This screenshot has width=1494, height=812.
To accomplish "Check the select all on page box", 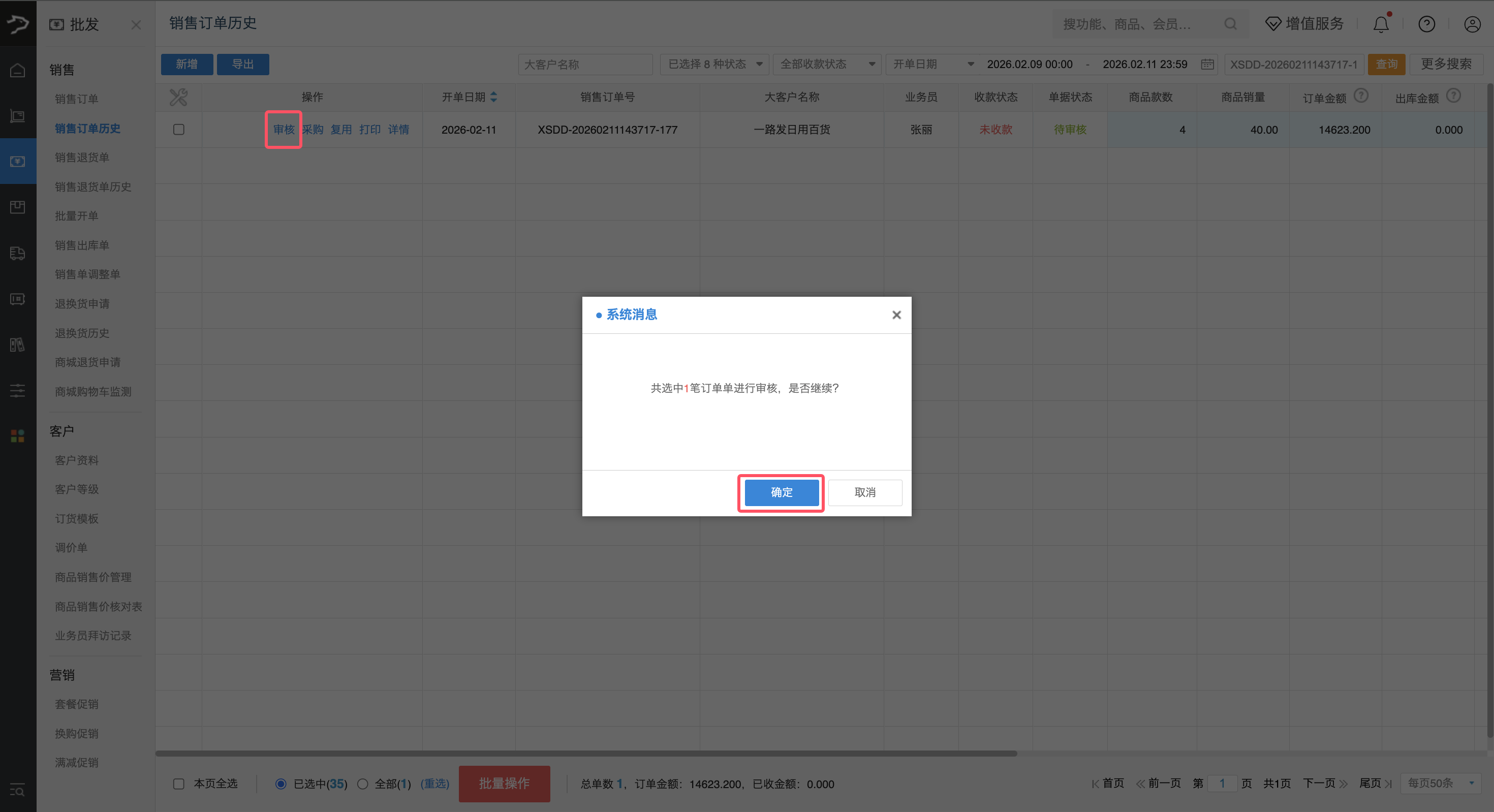I will (x=179, y=784).
